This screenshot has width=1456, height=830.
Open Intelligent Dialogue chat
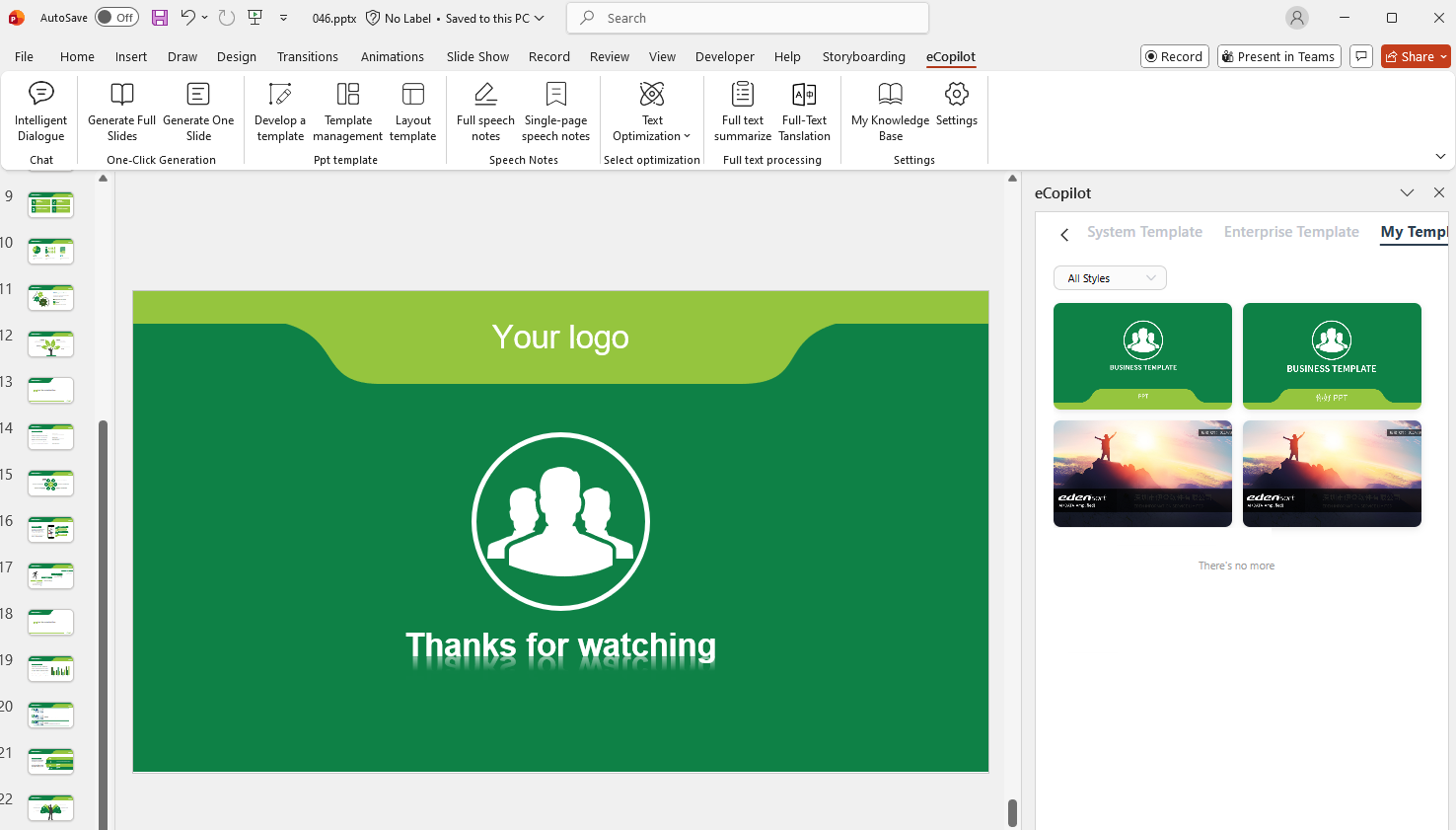40,112
